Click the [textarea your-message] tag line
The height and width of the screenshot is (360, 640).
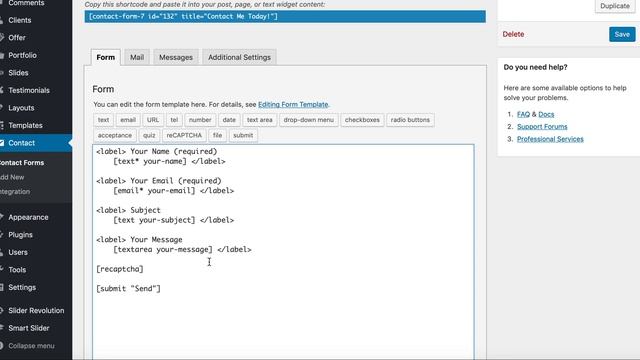tap(182, 249)
